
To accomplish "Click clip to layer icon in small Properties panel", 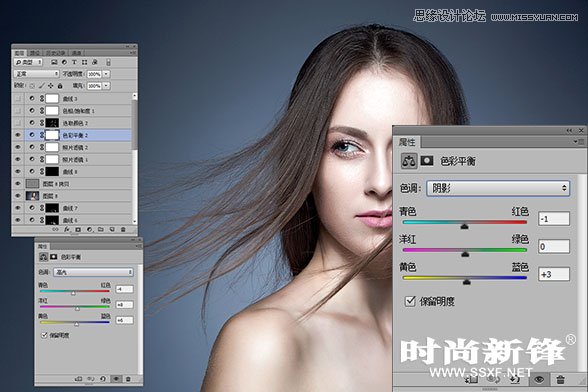I will point(78,379).
